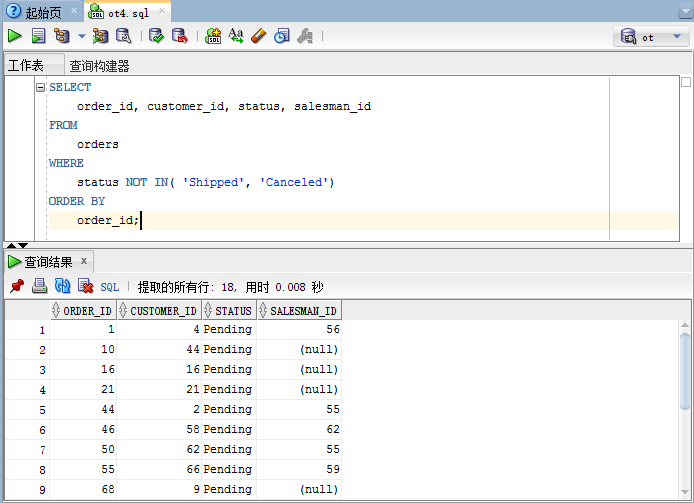Switch to the 查询构建器 tab
This screenshot has height=503, width=694.
(x=99, y=66)
